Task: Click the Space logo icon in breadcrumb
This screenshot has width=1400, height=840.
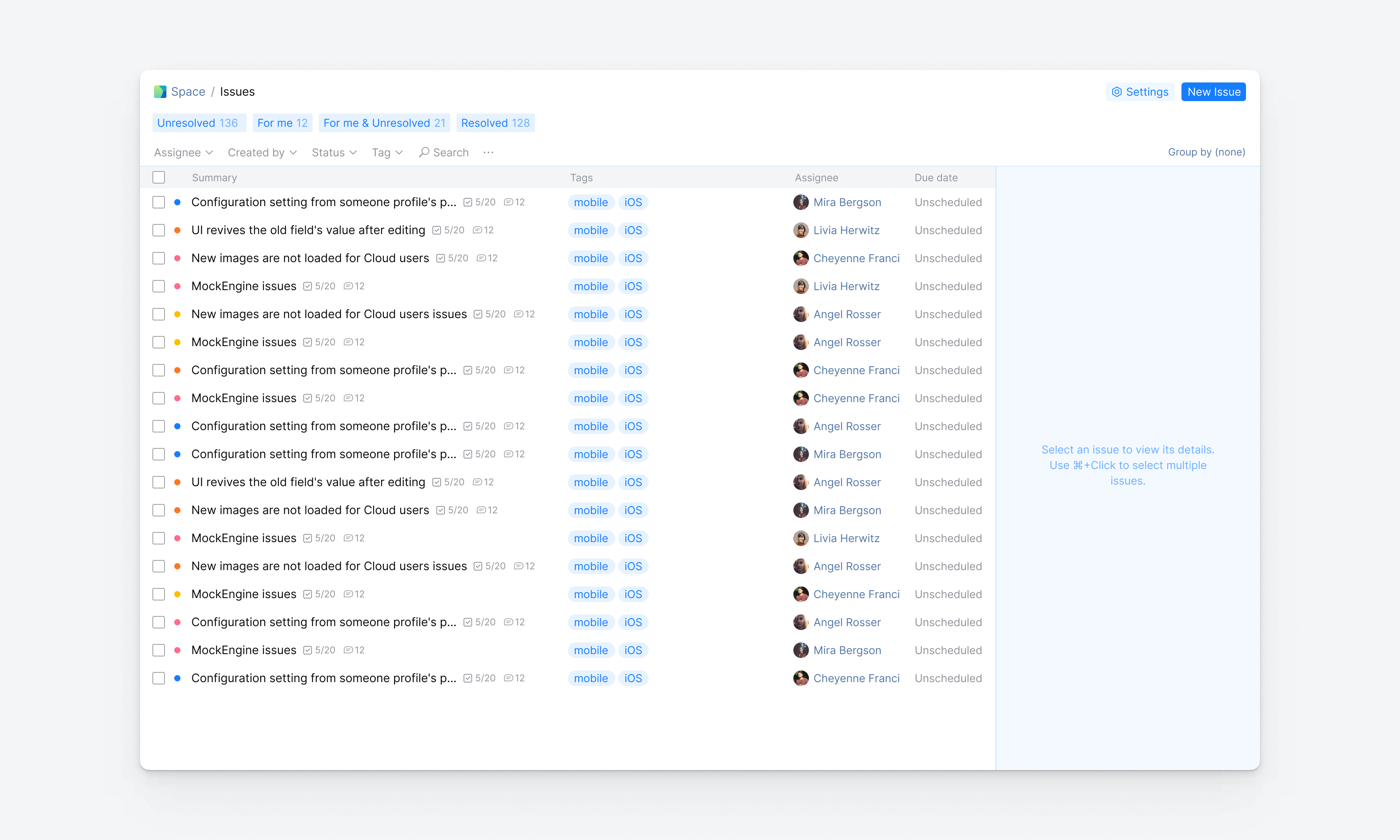Action: pos(159,92)
